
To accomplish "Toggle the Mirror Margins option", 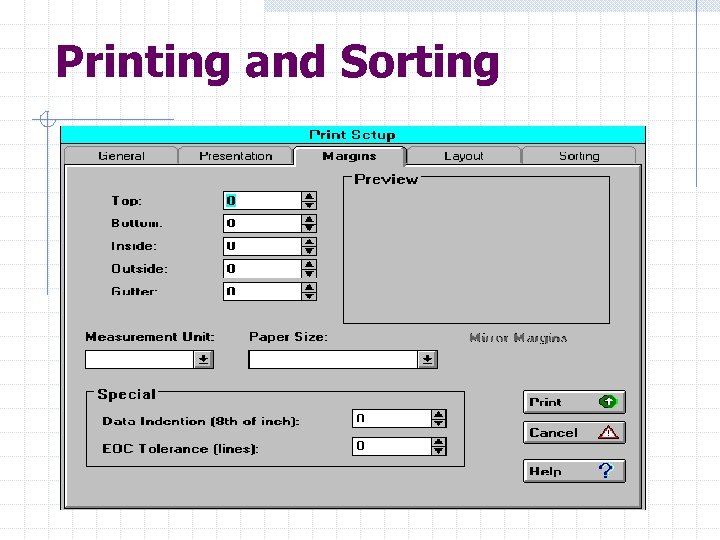I will click(518, 338).
